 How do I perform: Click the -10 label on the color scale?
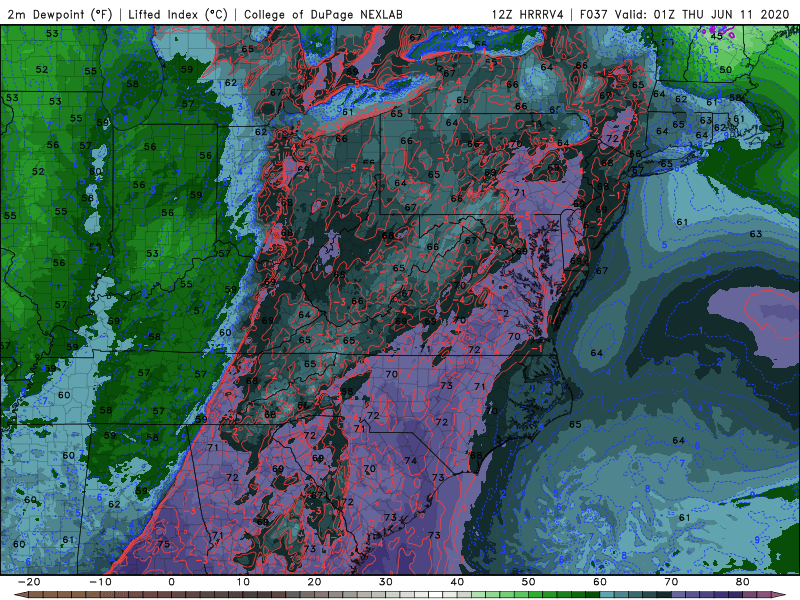coord(100,582)
